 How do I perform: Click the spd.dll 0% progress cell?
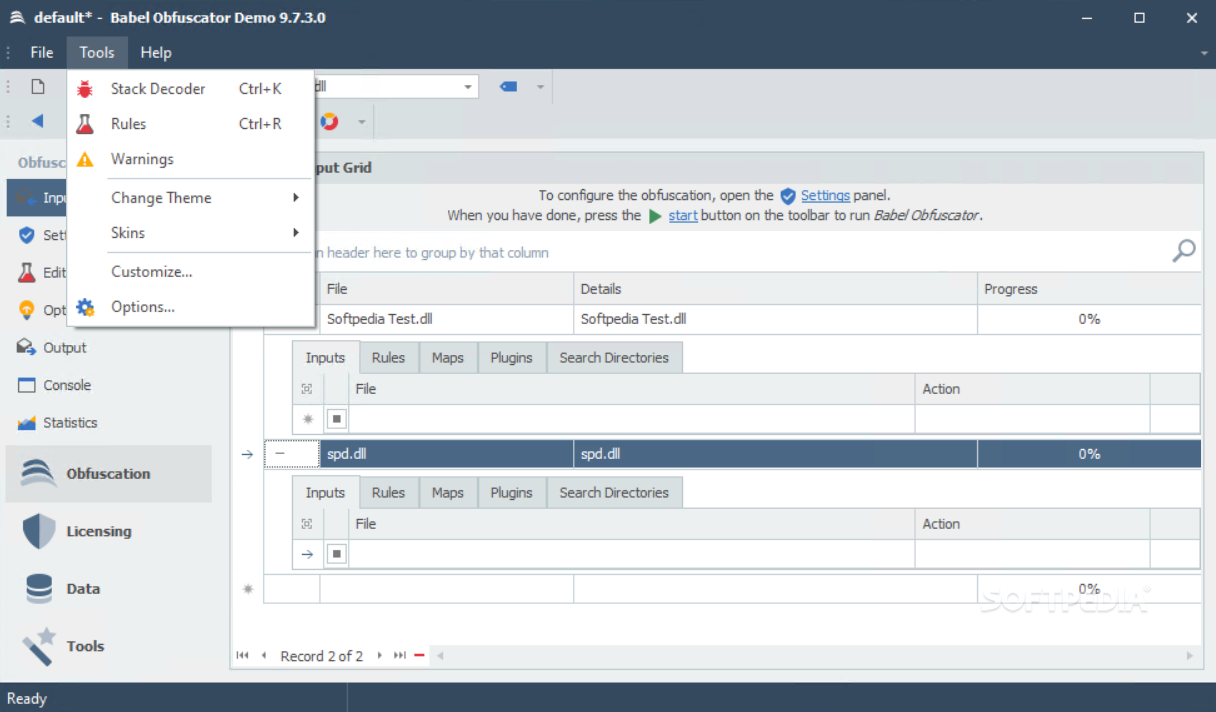click(1089, 454)
